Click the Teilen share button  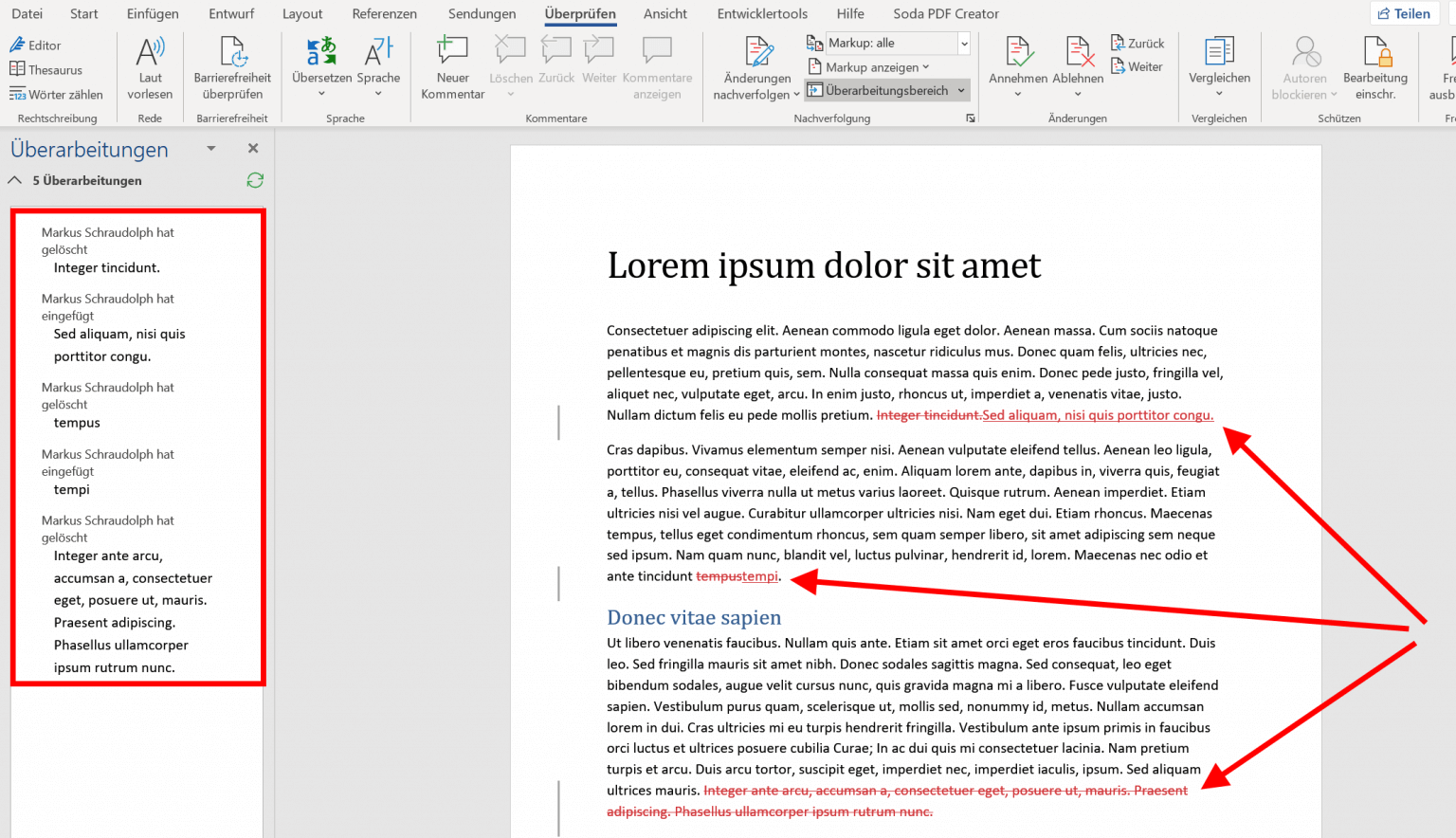point(1403,13)
